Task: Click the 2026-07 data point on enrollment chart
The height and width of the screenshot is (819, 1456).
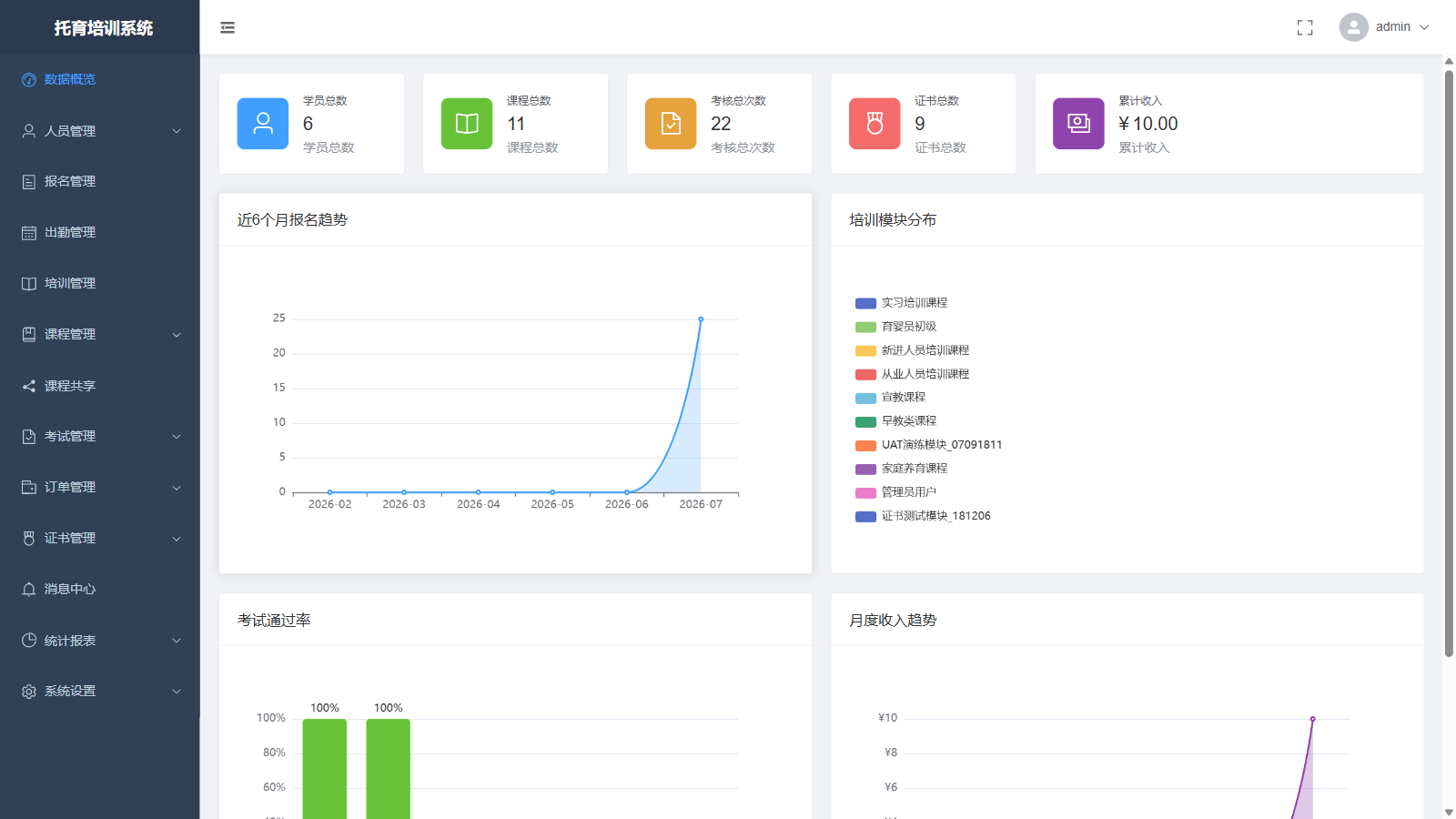Action: click(x=701, y=319)
